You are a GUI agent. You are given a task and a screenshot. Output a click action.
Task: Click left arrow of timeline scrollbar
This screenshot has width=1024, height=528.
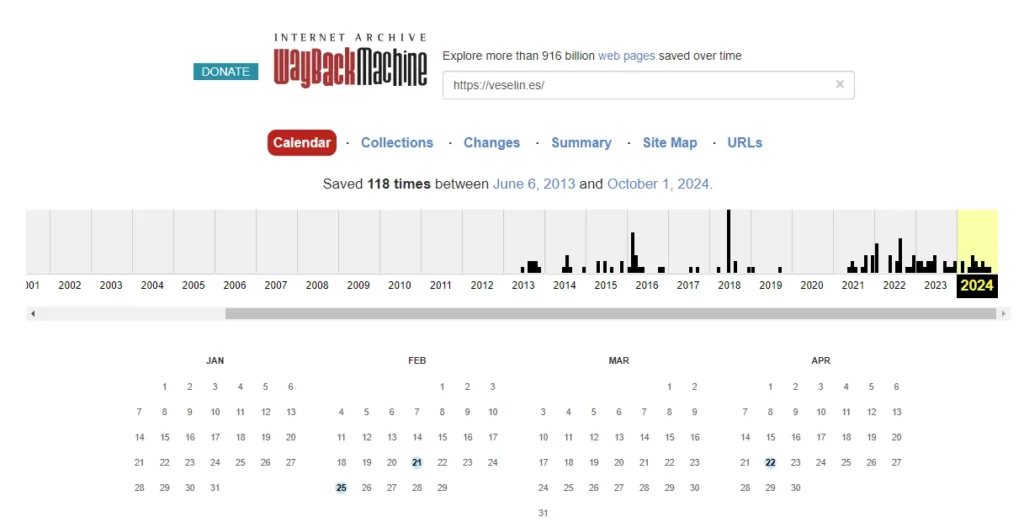[33, 314]
